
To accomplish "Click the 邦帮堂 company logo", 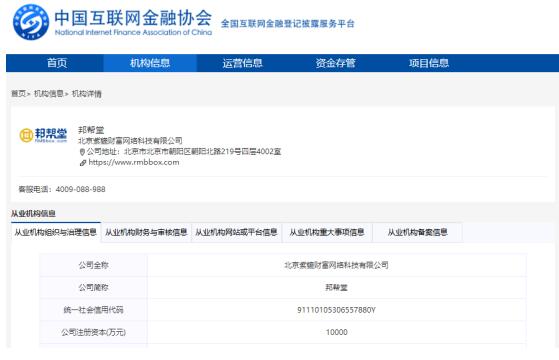I will coord(43,135).
